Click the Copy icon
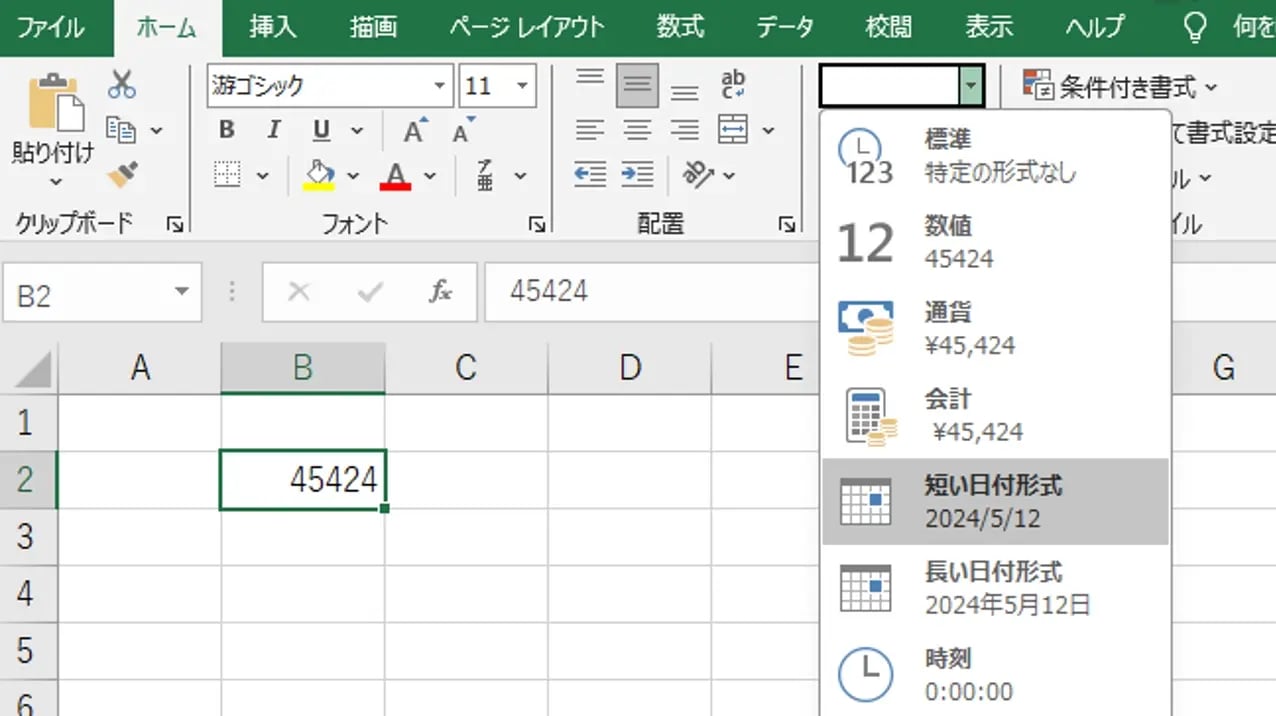Viewport: 1276px width, 716px height. (x=122, y=130)
